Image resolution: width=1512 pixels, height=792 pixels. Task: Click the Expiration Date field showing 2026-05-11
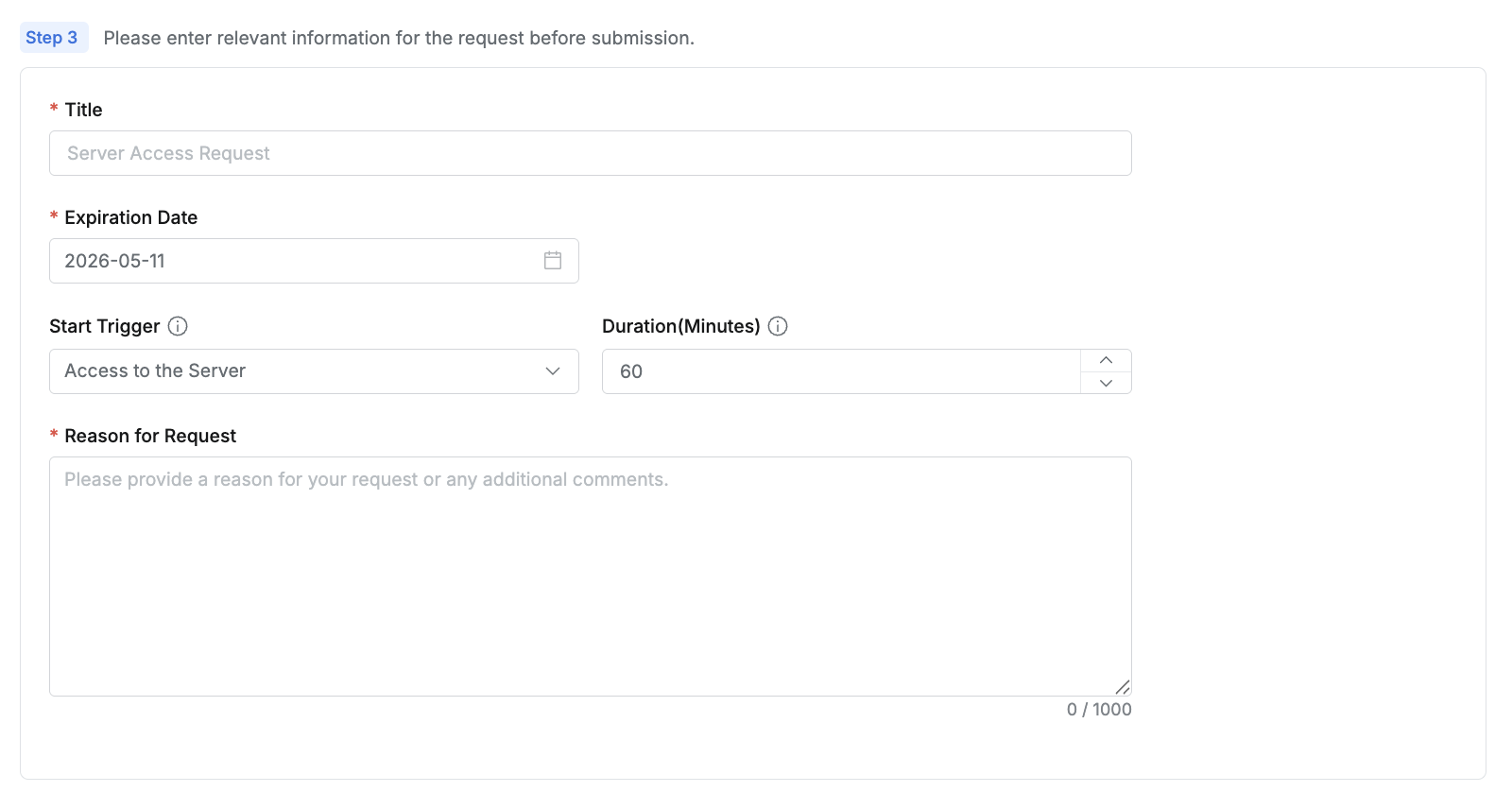point(293,261)
